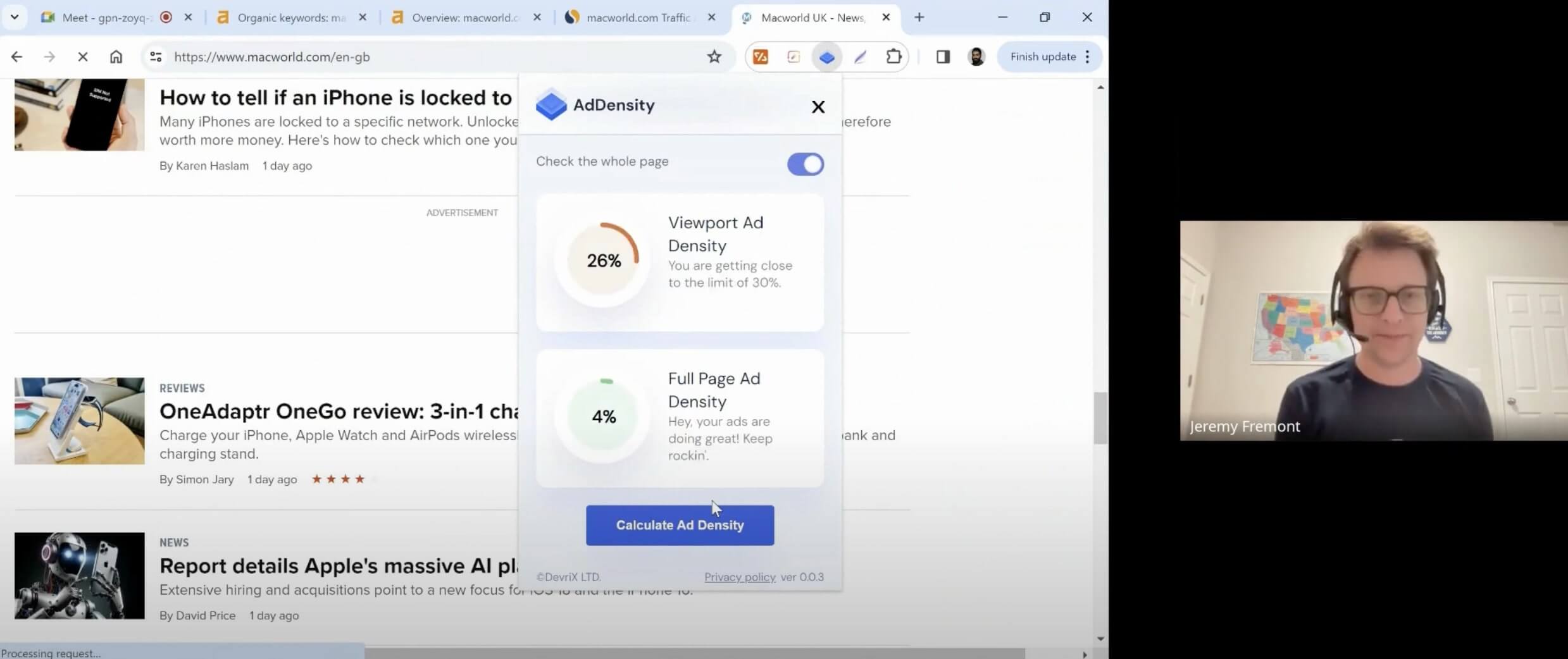Stop loading the page
1568x659 pixels.
click(82, 57)
